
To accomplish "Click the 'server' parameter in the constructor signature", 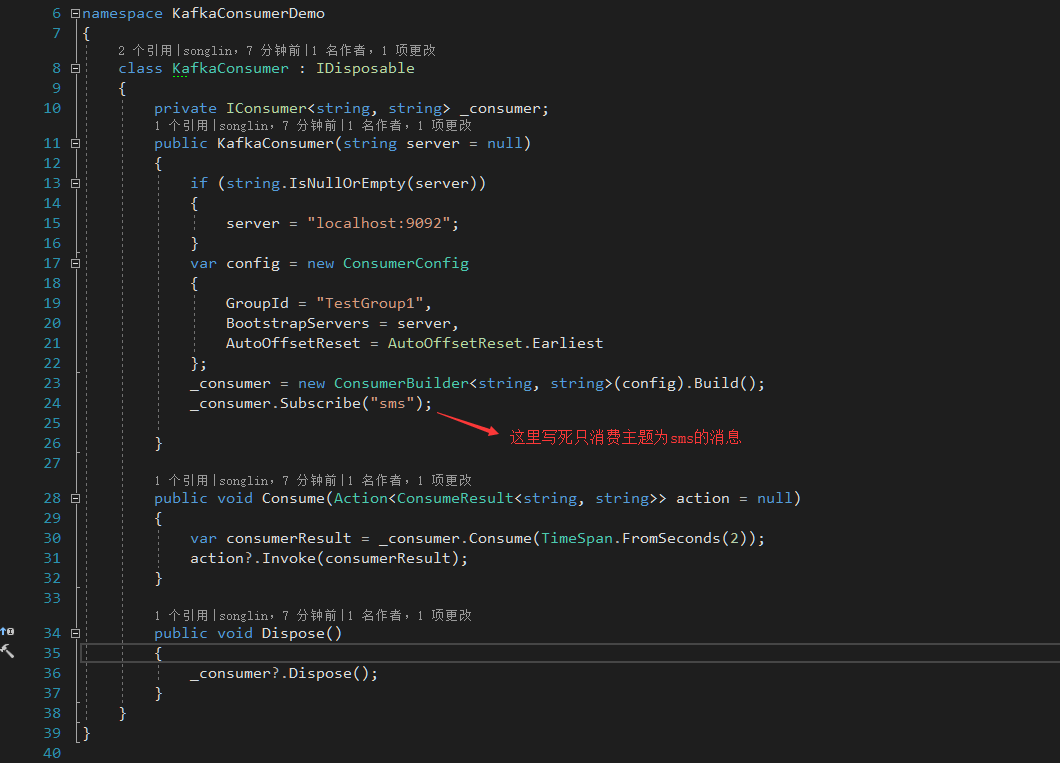I will pyautogui.click(x=433, y=143).
